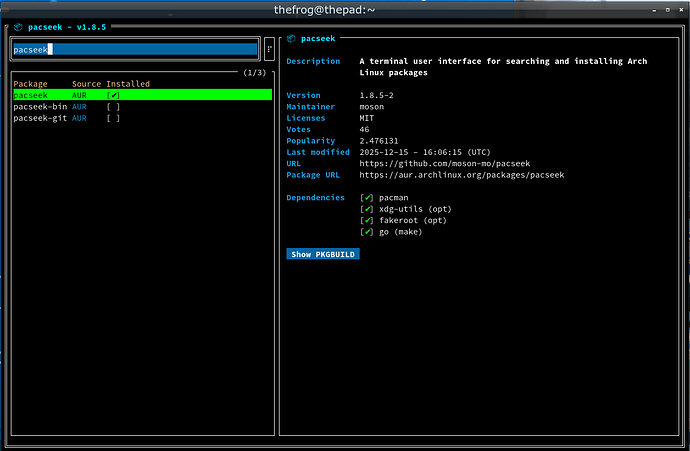690x451 pixels.
Task: Click the settings dots icon beside search box
Action: pyautogui.click(x=269, y=49)
